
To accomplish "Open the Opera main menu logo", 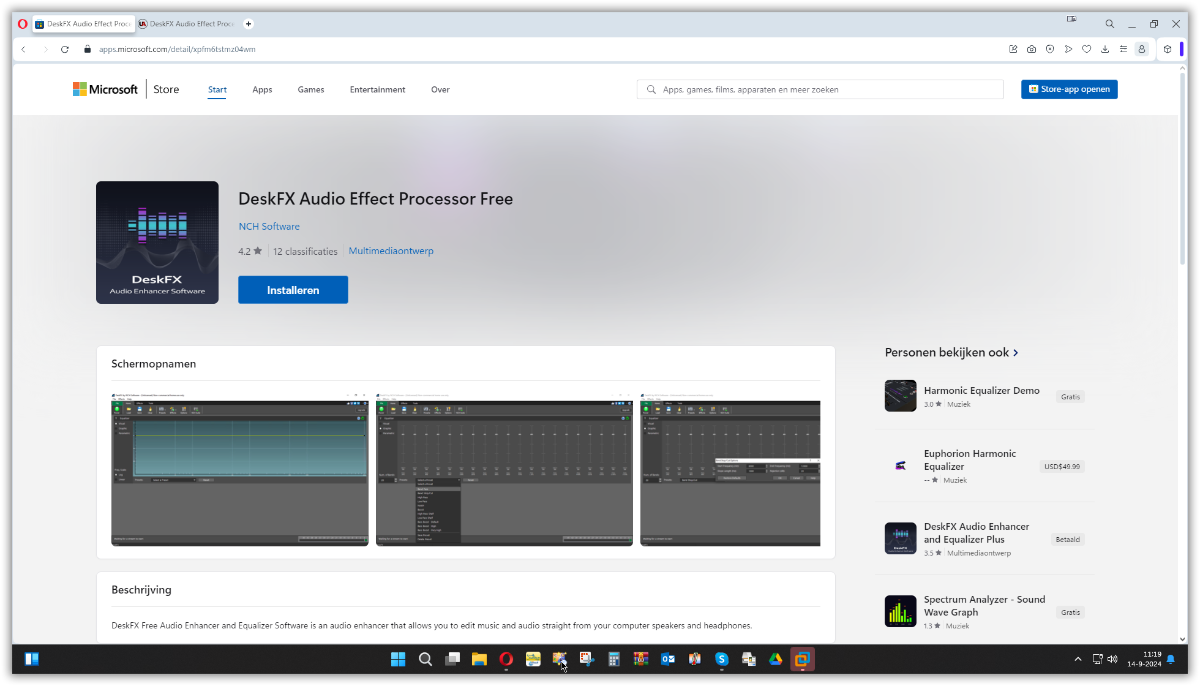I will 22,23.
